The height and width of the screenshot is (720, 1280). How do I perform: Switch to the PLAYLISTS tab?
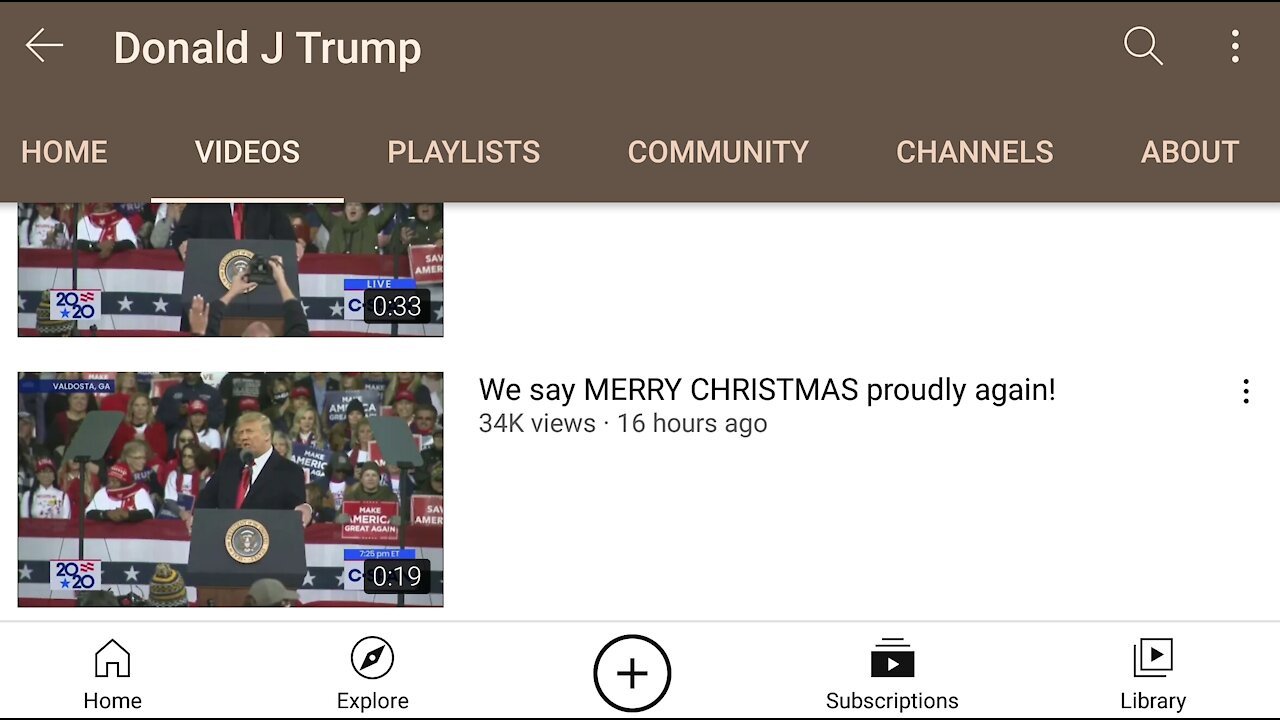[463, 152]
